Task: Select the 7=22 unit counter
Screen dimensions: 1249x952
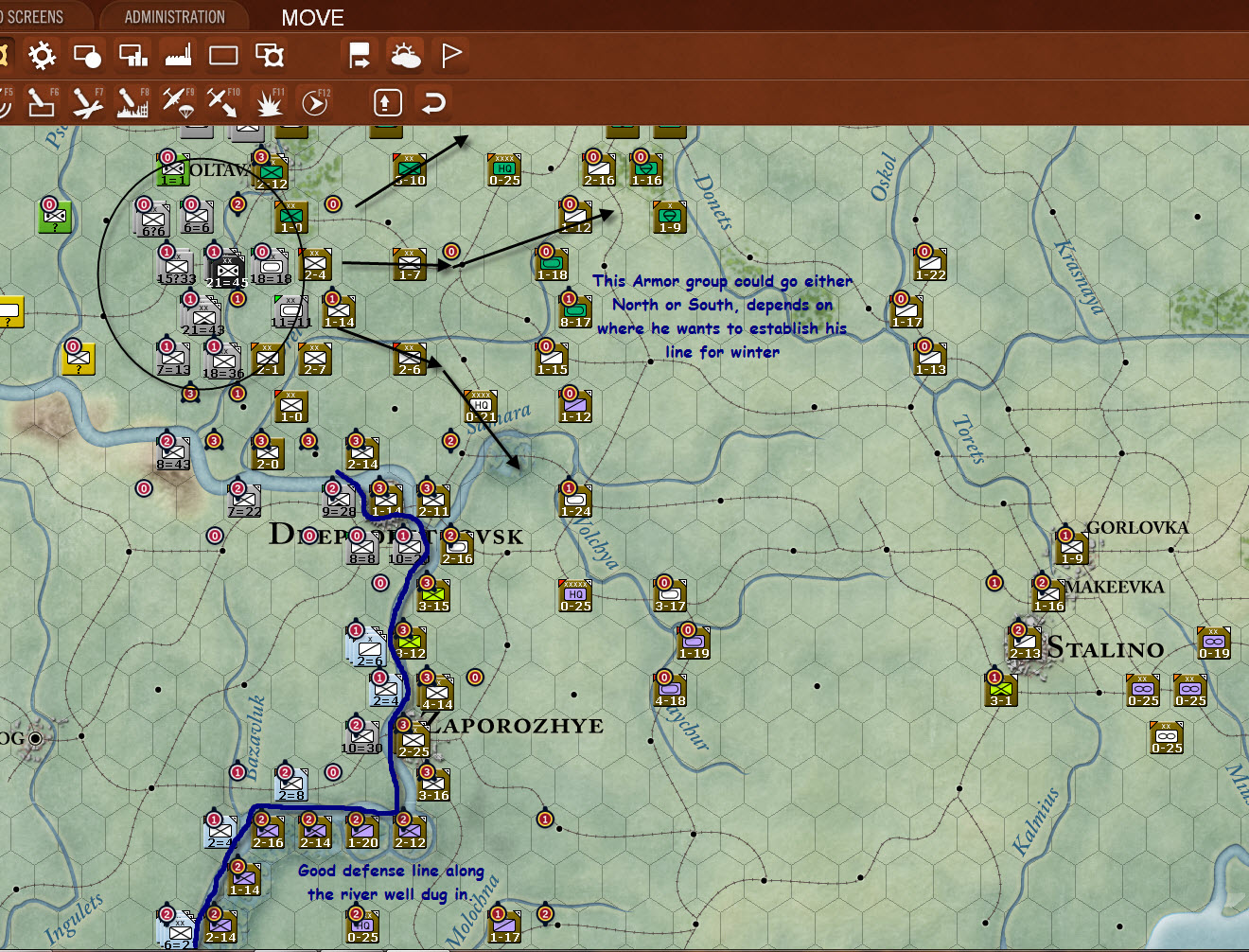Action: click(x=244, y=502)
